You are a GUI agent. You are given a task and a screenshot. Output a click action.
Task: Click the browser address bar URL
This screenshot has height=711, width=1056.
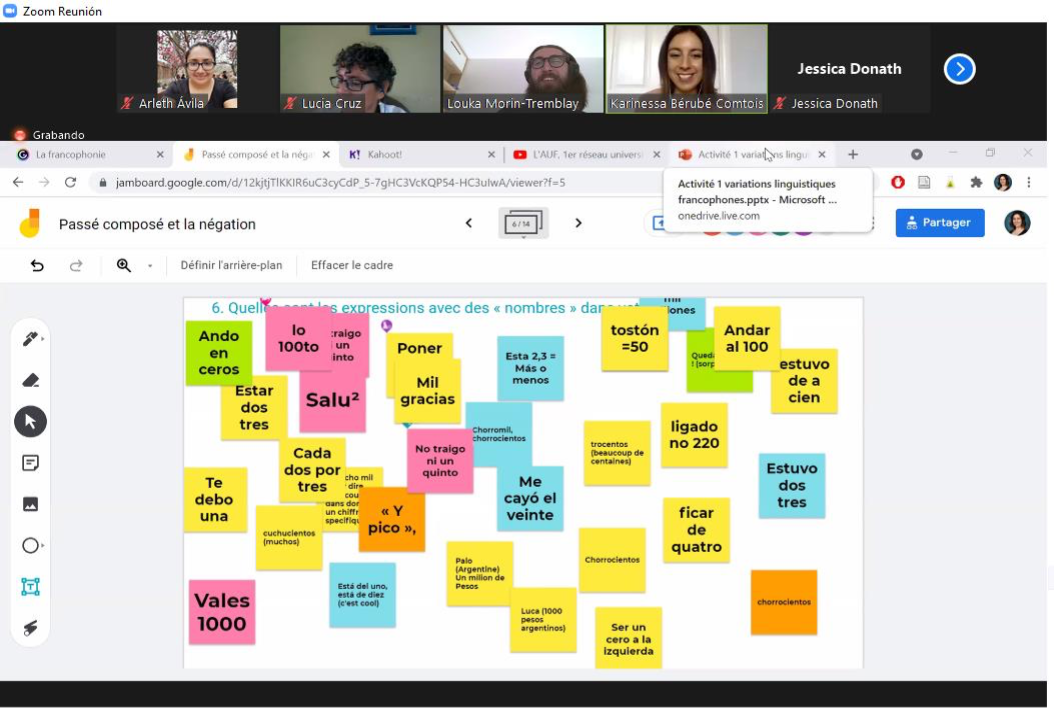tap(340, 183)
